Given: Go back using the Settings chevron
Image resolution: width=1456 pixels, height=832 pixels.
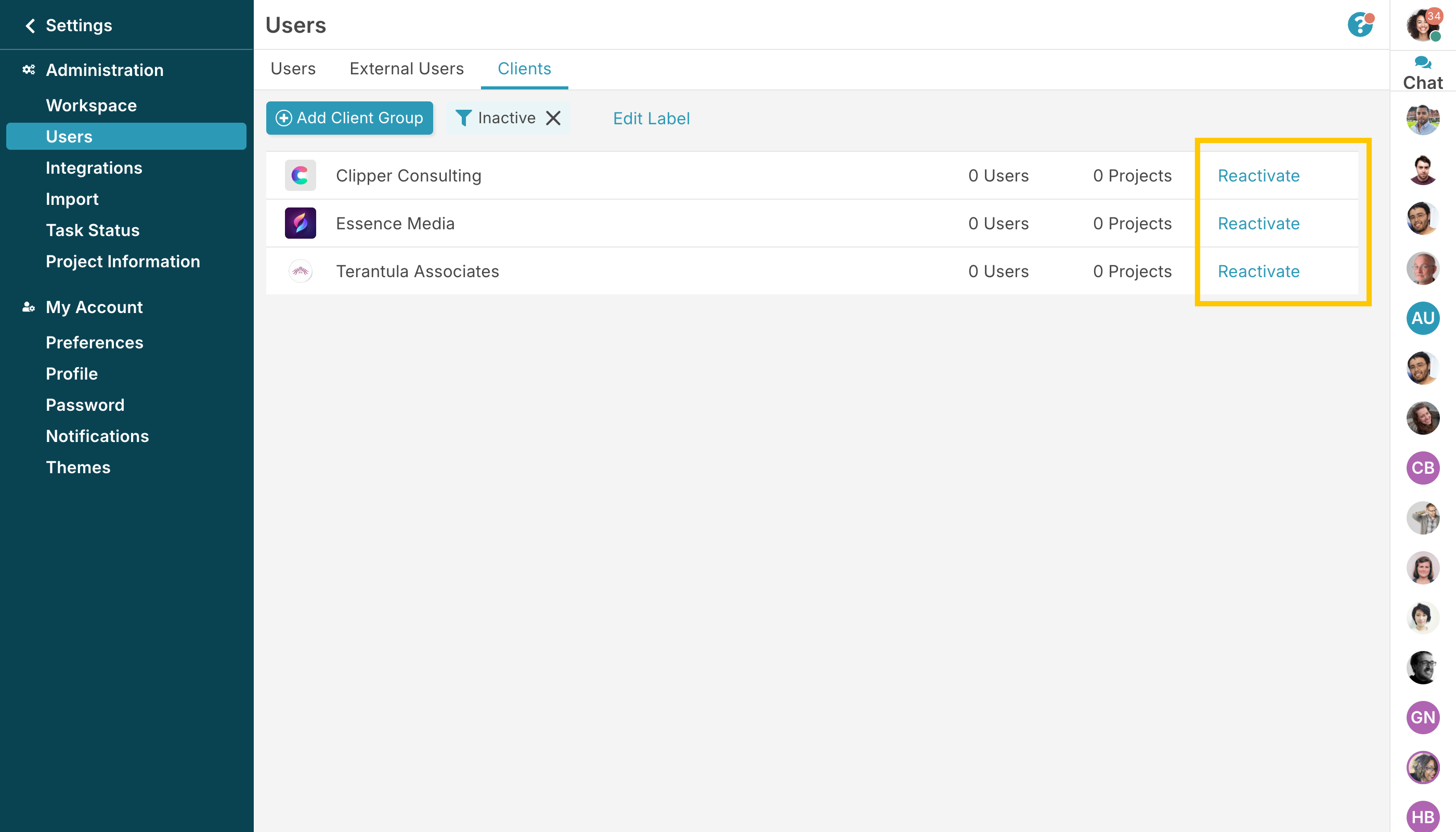Looking at the screenshot, I should click(30, 25).
